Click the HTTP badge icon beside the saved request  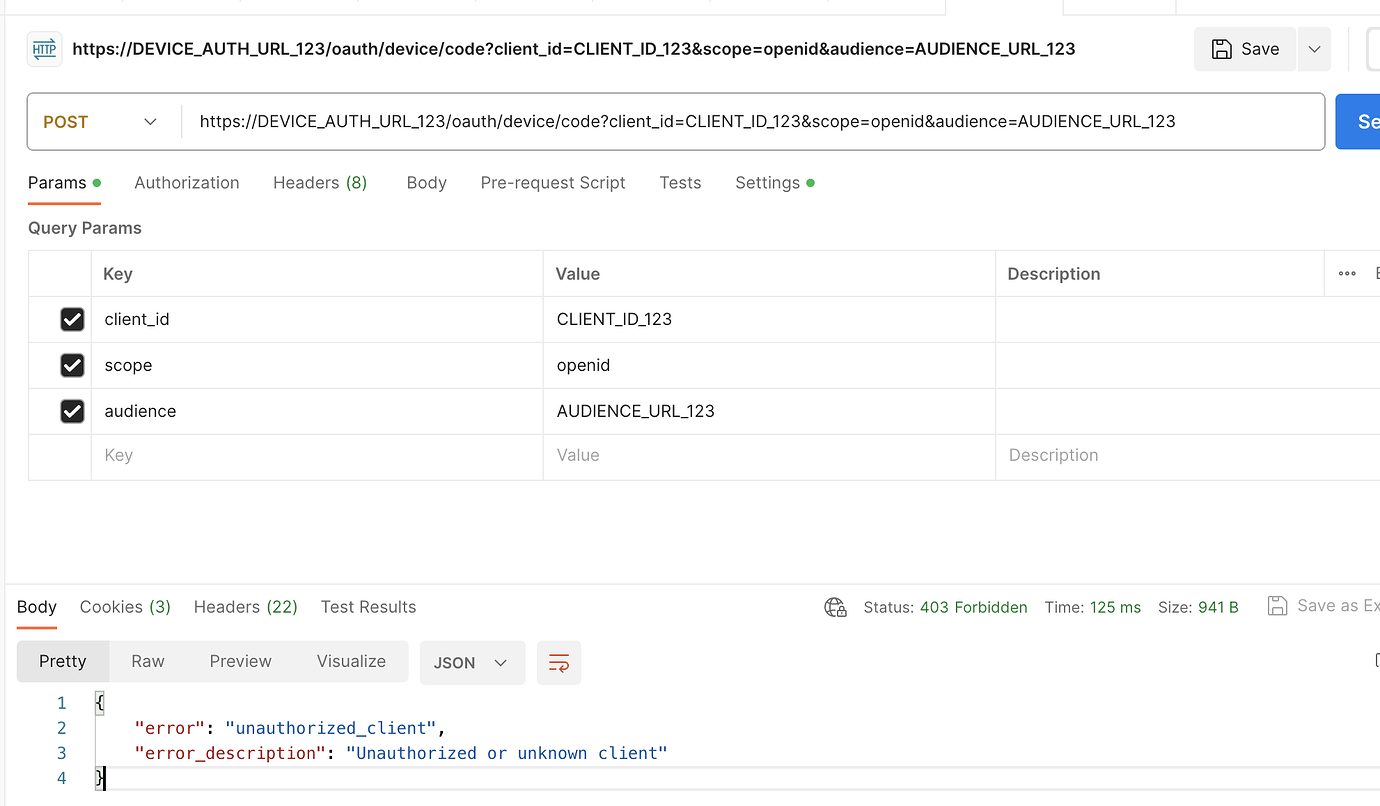coord(43,48)
